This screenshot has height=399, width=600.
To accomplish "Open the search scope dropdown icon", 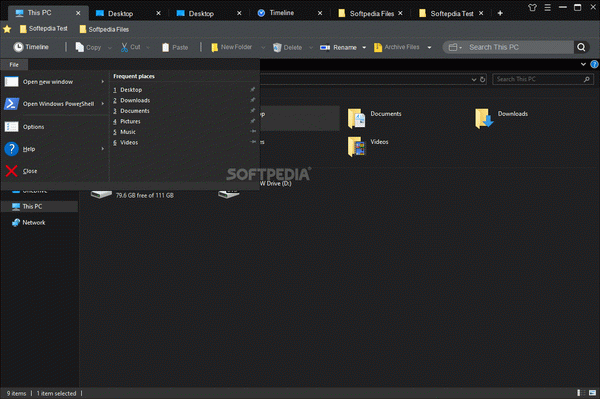I will (x=455, y=47).
